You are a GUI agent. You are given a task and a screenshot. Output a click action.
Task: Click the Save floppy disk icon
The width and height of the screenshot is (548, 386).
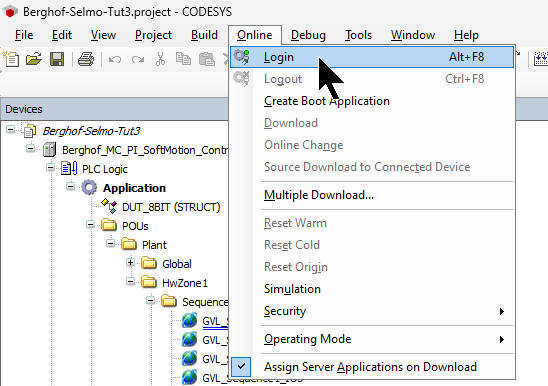coord(57,59)
